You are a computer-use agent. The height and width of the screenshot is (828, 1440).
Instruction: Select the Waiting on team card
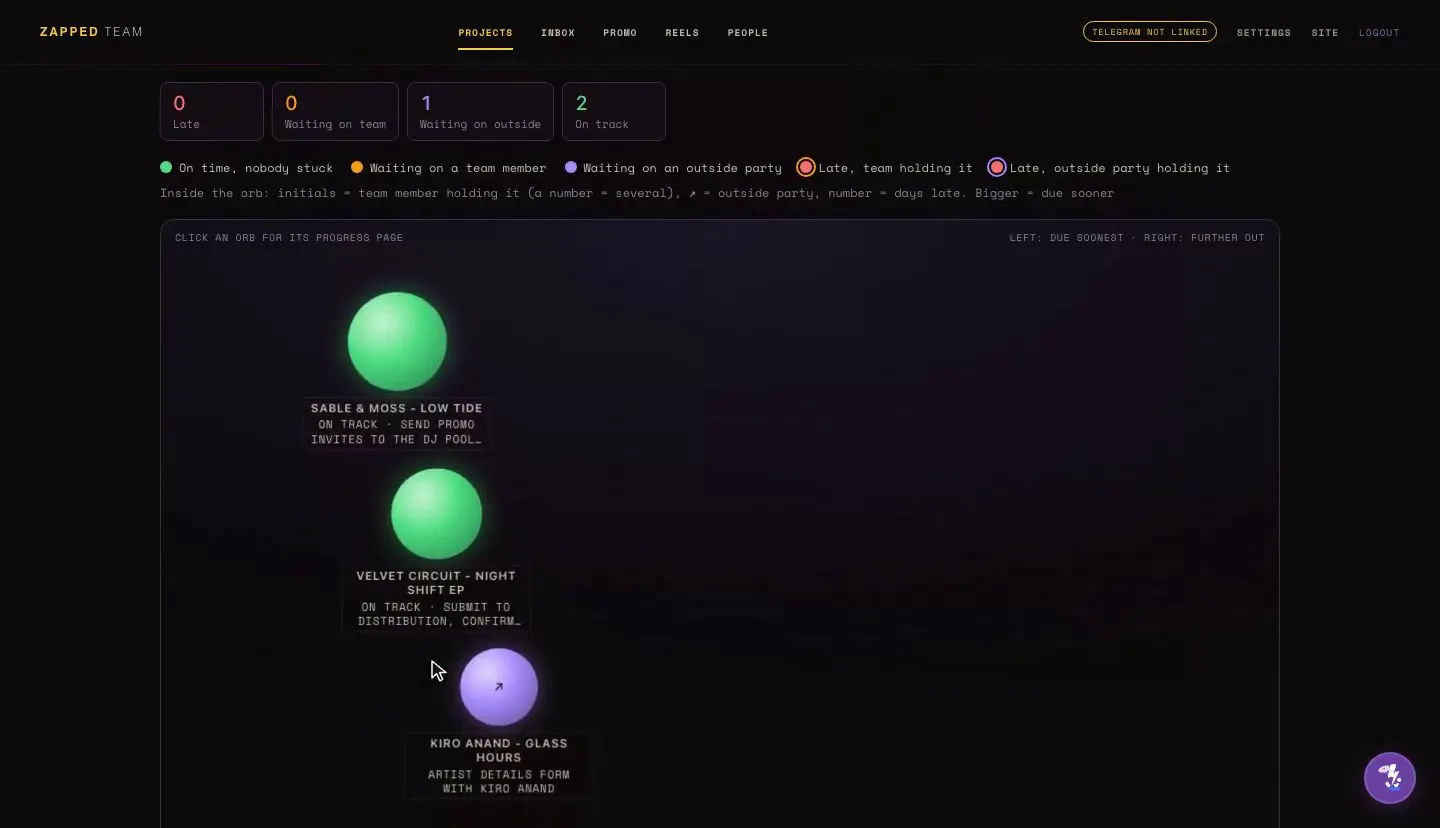[x=335, y=111]
